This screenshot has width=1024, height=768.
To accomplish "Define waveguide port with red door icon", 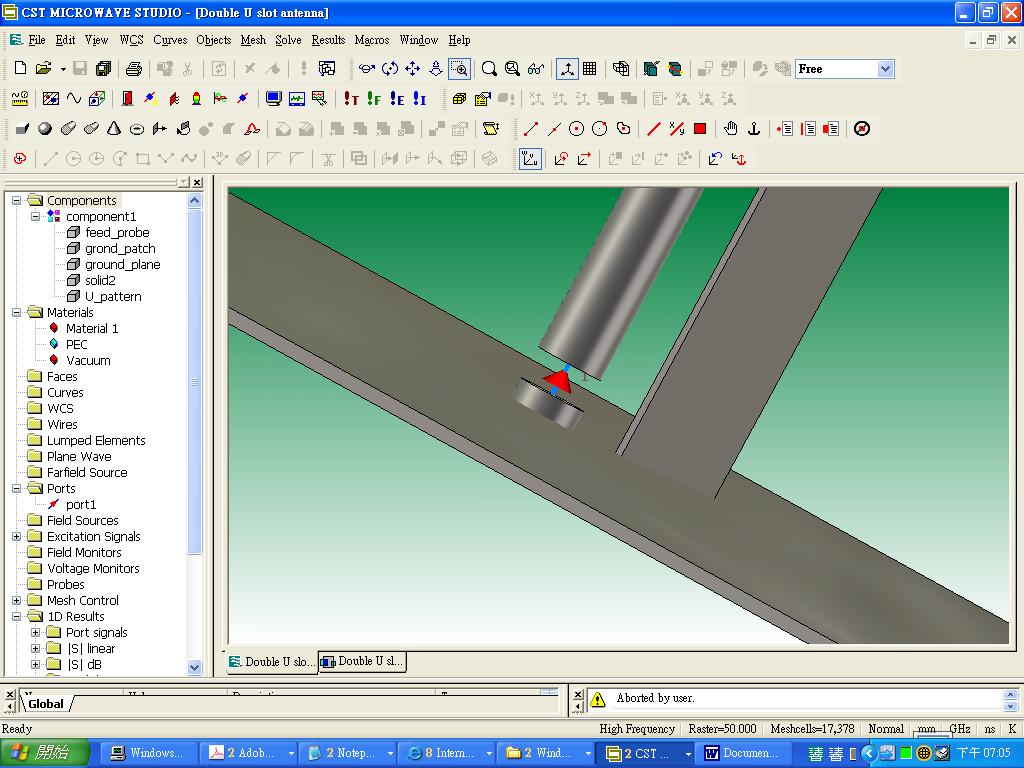I will pos(127,99).
